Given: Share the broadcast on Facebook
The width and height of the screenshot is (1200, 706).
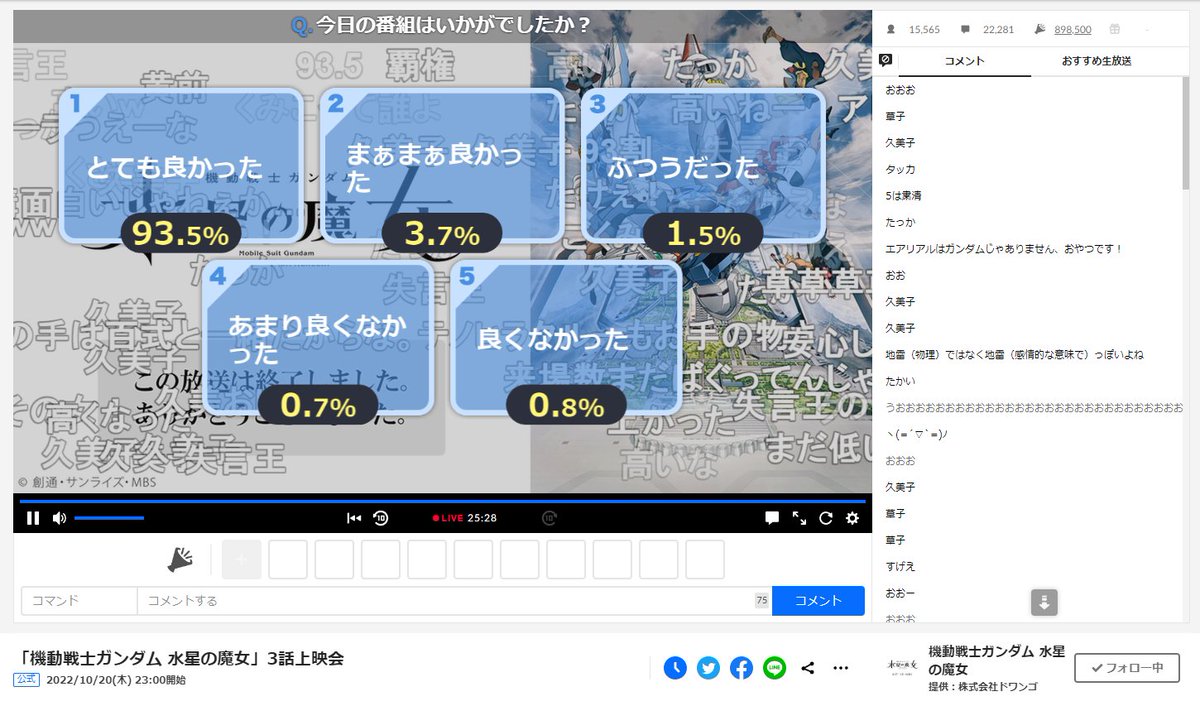Looking at the screenshot, I should [741, 668].
